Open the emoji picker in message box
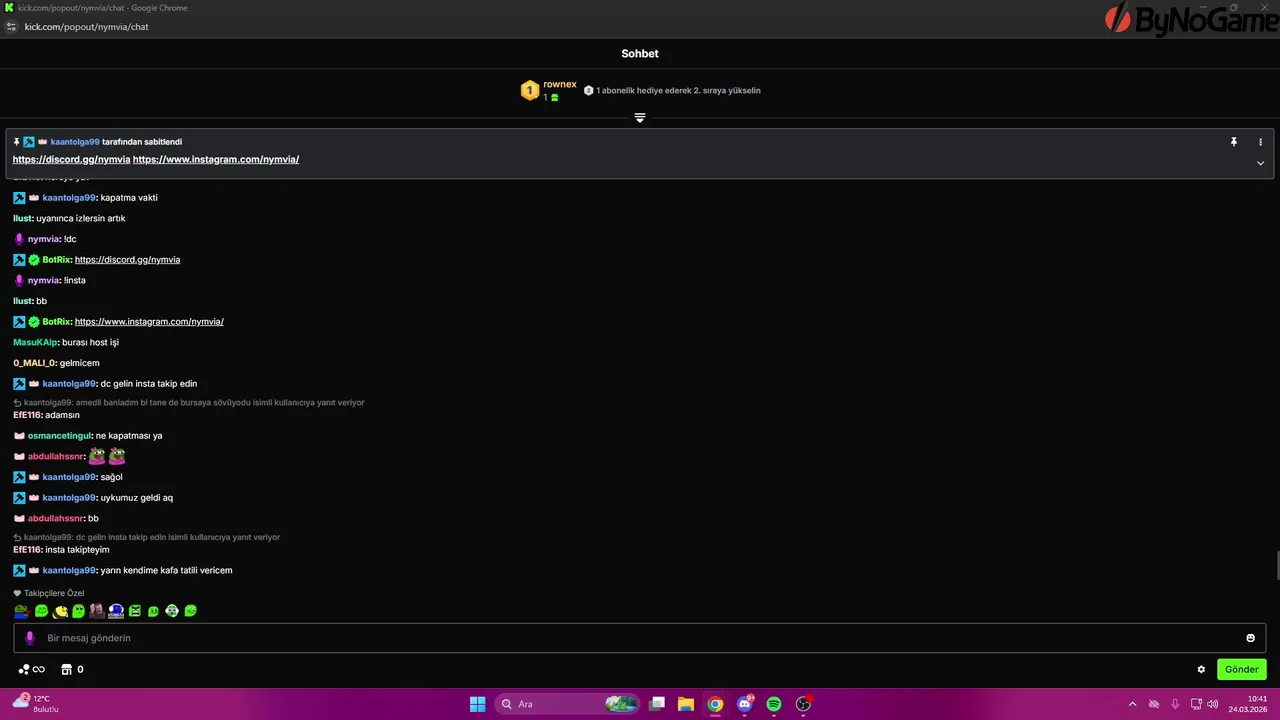 pyautogui.click(x=1250, y=638)
